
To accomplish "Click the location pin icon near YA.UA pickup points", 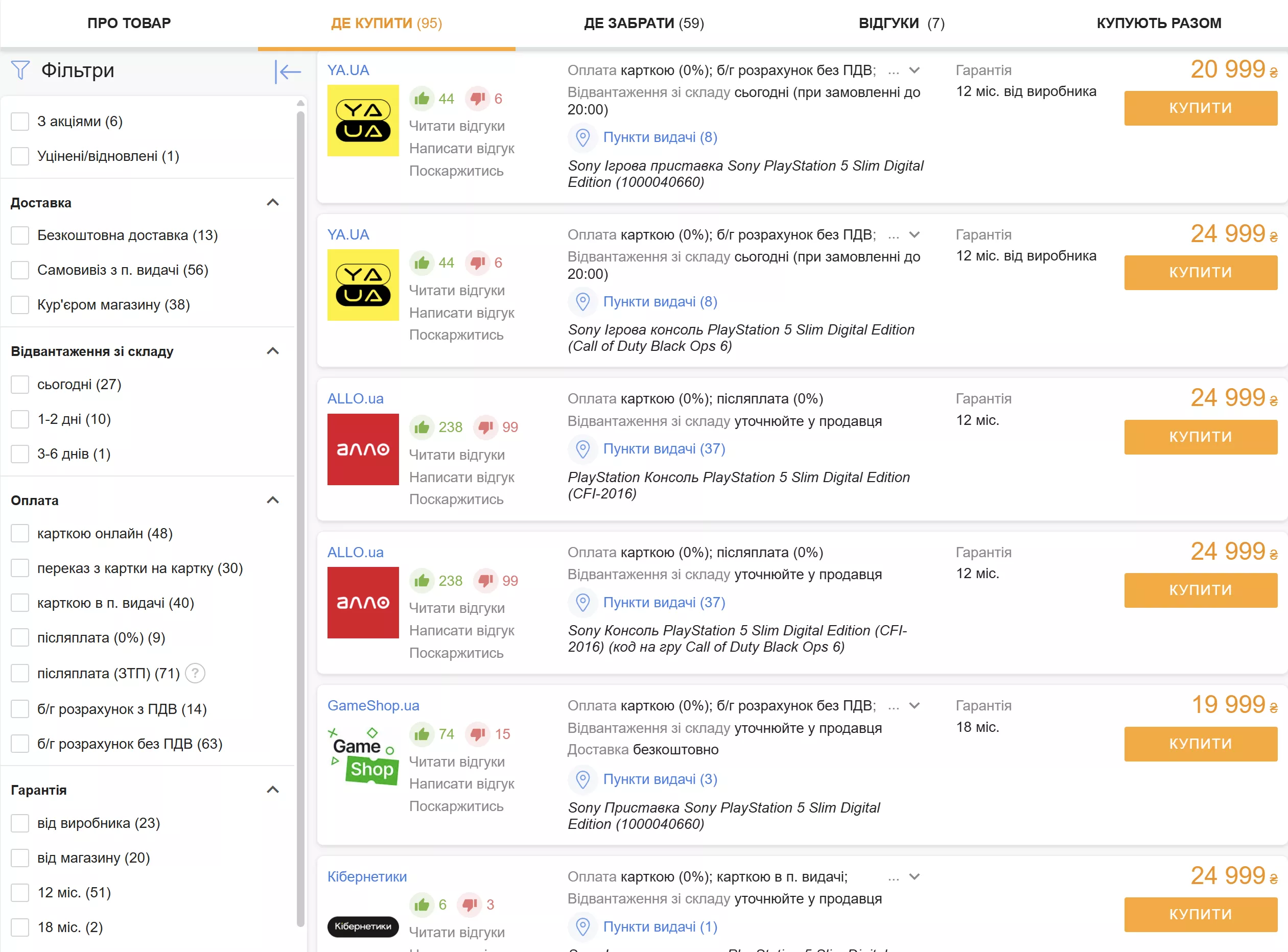I will tap(582, 138).
